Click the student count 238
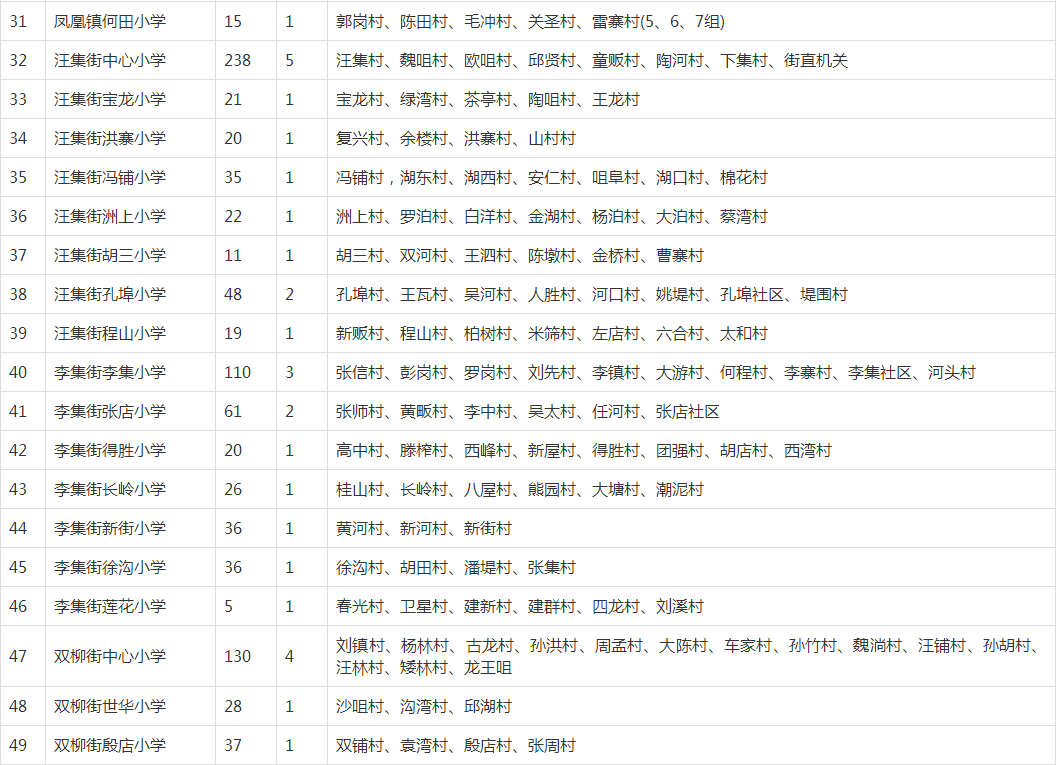This screenshot has width=1056, height=765. coord(237,60)
